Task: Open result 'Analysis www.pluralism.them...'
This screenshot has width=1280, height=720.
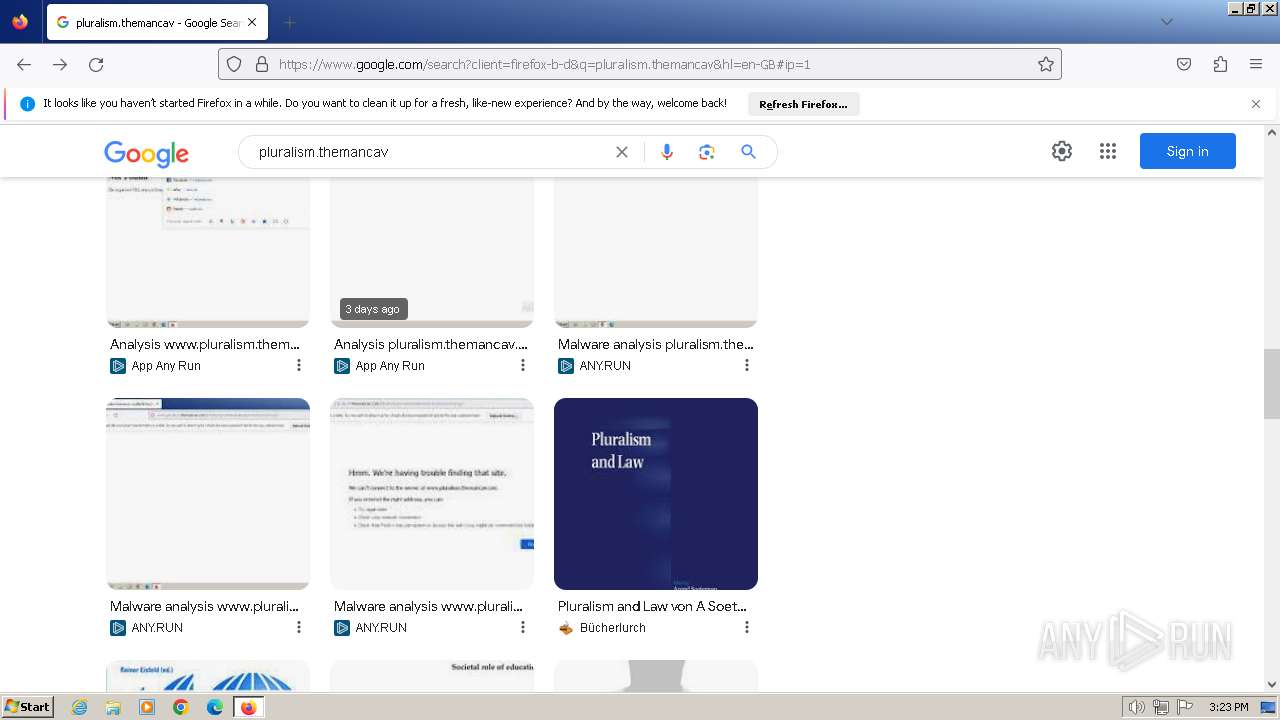Action: [x=205, y=344]
